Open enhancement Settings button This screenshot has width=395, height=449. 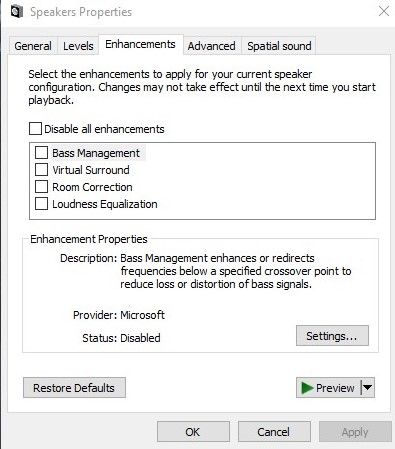coord(332,336)
